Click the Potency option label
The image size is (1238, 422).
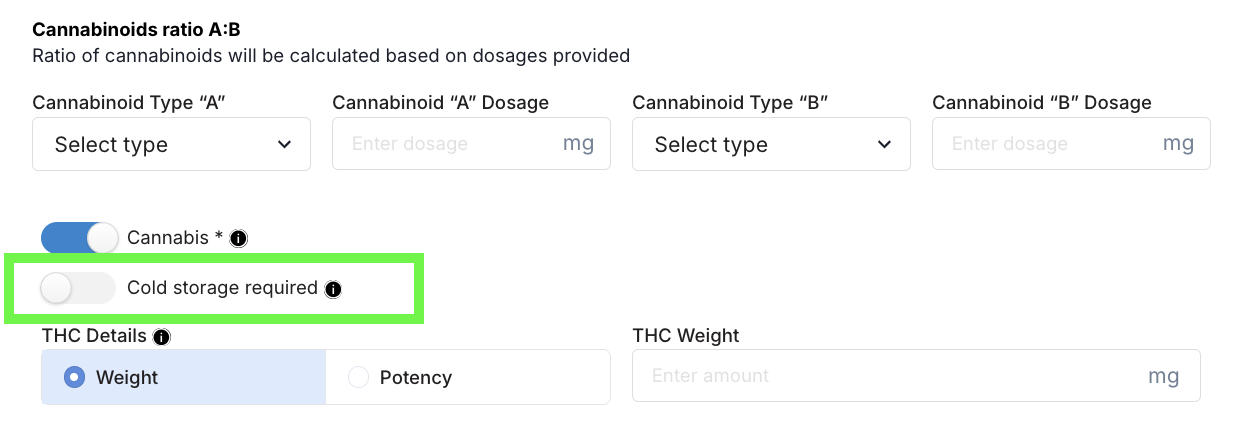pyautogui.click(x=416, y=378)
